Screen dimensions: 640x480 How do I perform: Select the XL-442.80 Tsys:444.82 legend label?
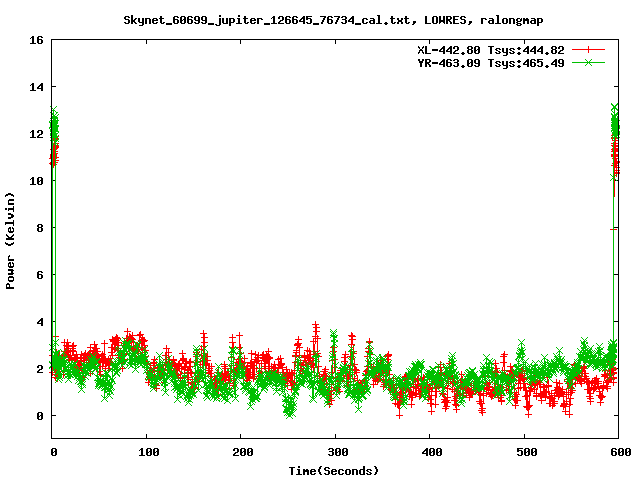[x=491, y=50]
